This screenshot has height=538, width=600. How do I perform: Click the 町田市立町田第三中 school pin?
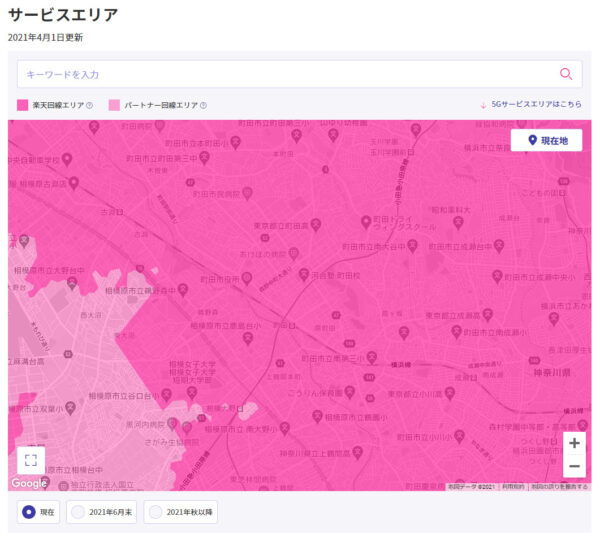point(204,158)
